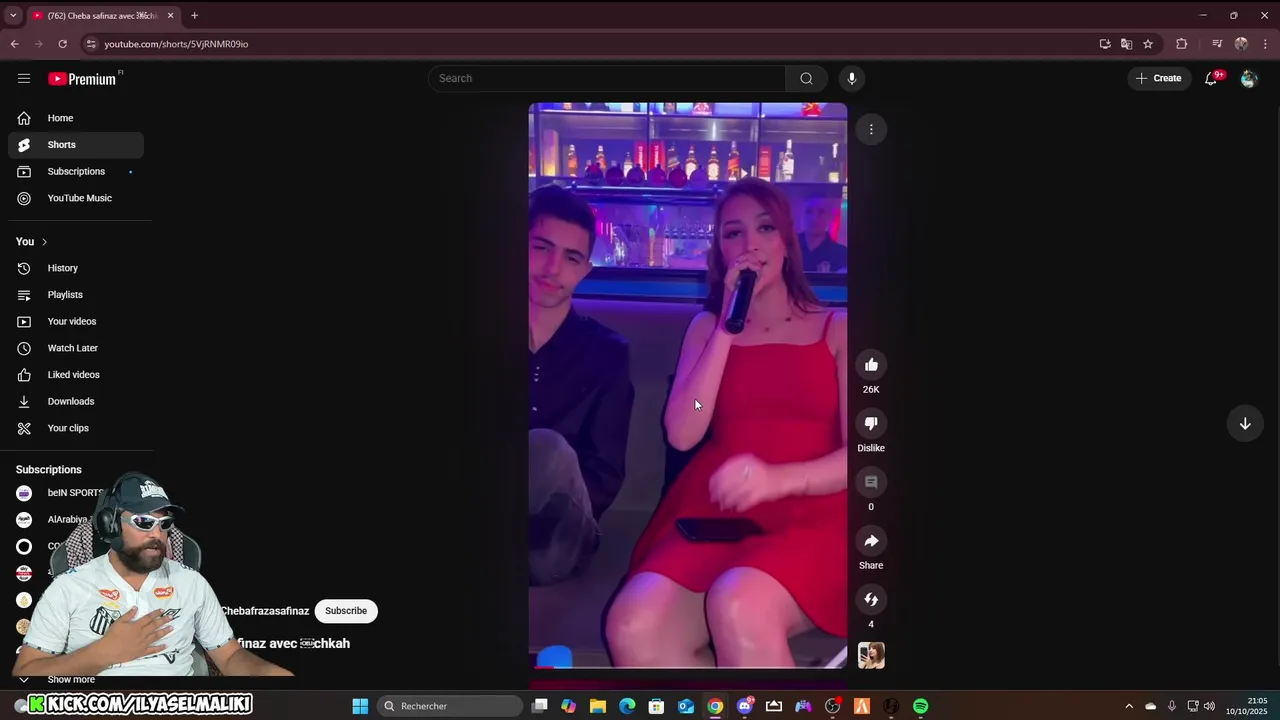
Task: Show hidden tray icons chevron
Action: pos(1129,706)
